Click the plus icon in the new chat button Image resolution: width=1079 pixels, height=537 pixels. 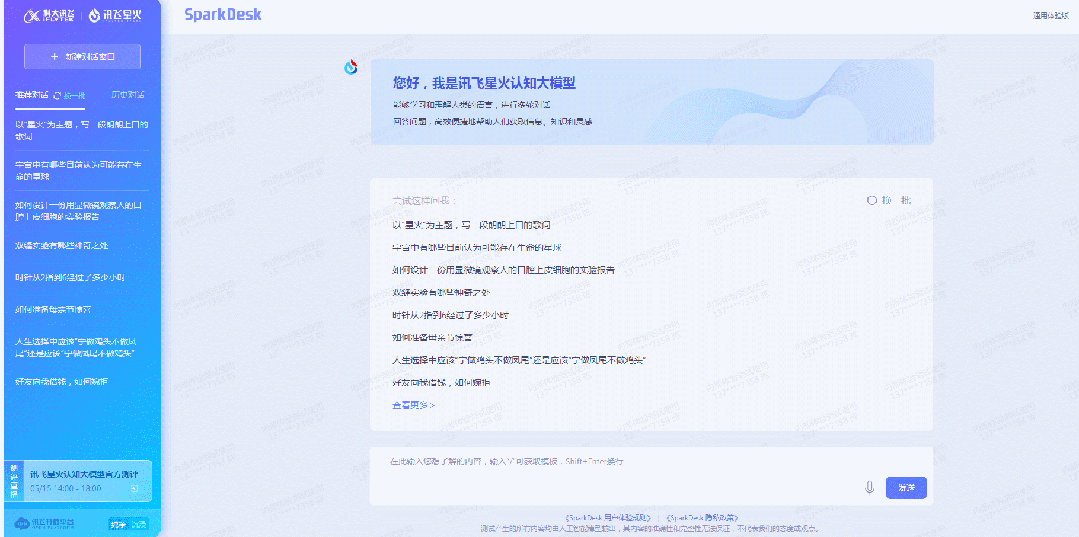point(54,57)
